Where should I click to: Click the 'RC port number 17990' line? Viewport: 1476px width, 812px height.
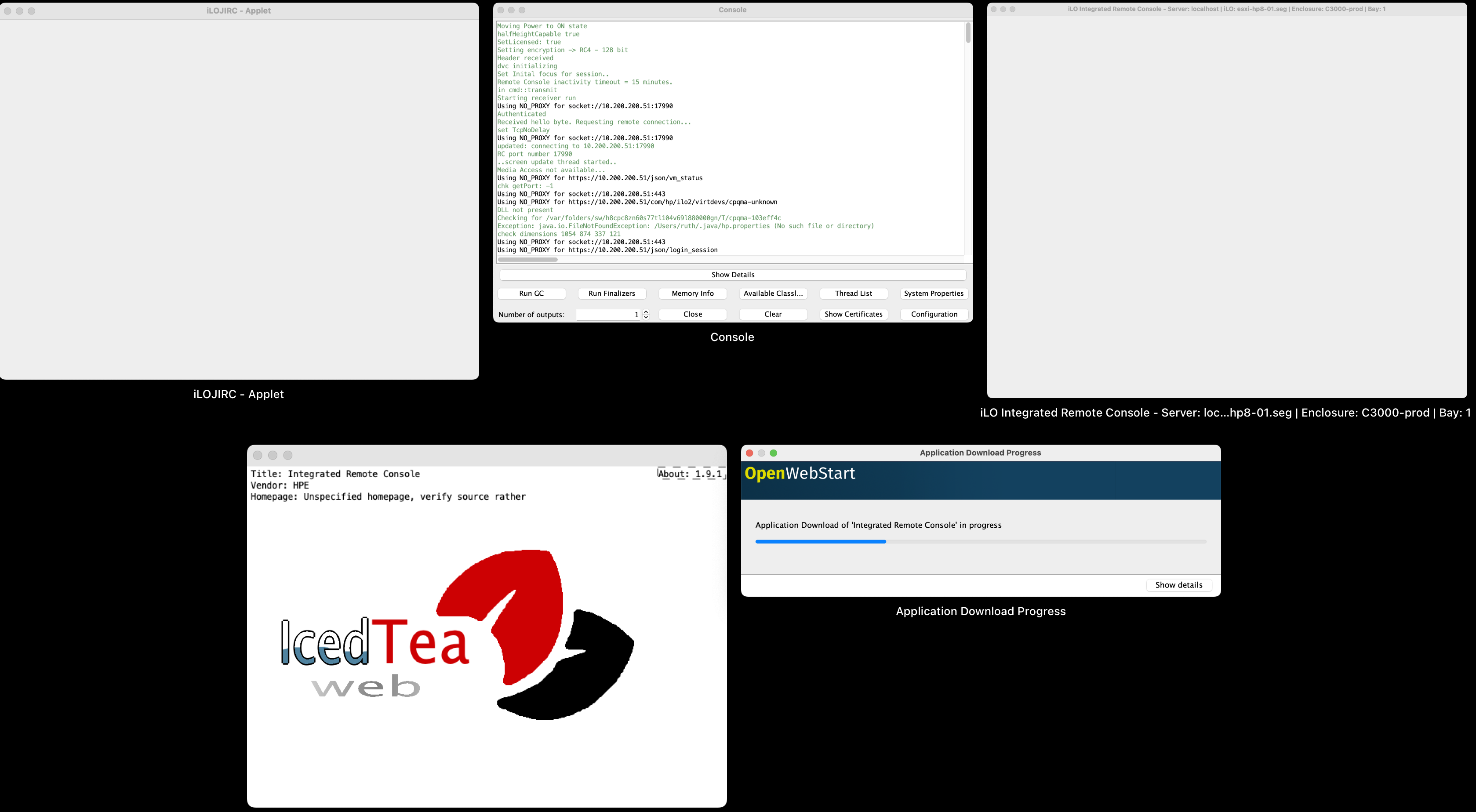pos(534,154)
